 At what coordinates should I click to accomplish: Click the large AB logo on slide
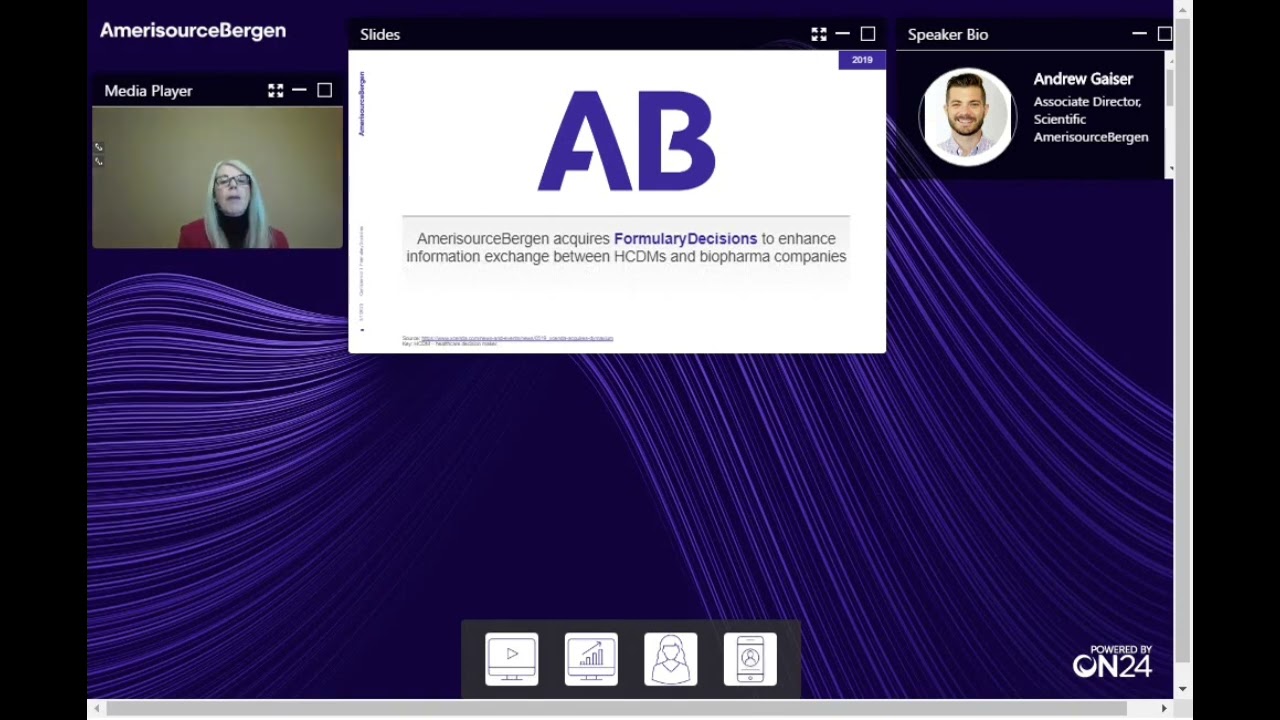[627, 141]
